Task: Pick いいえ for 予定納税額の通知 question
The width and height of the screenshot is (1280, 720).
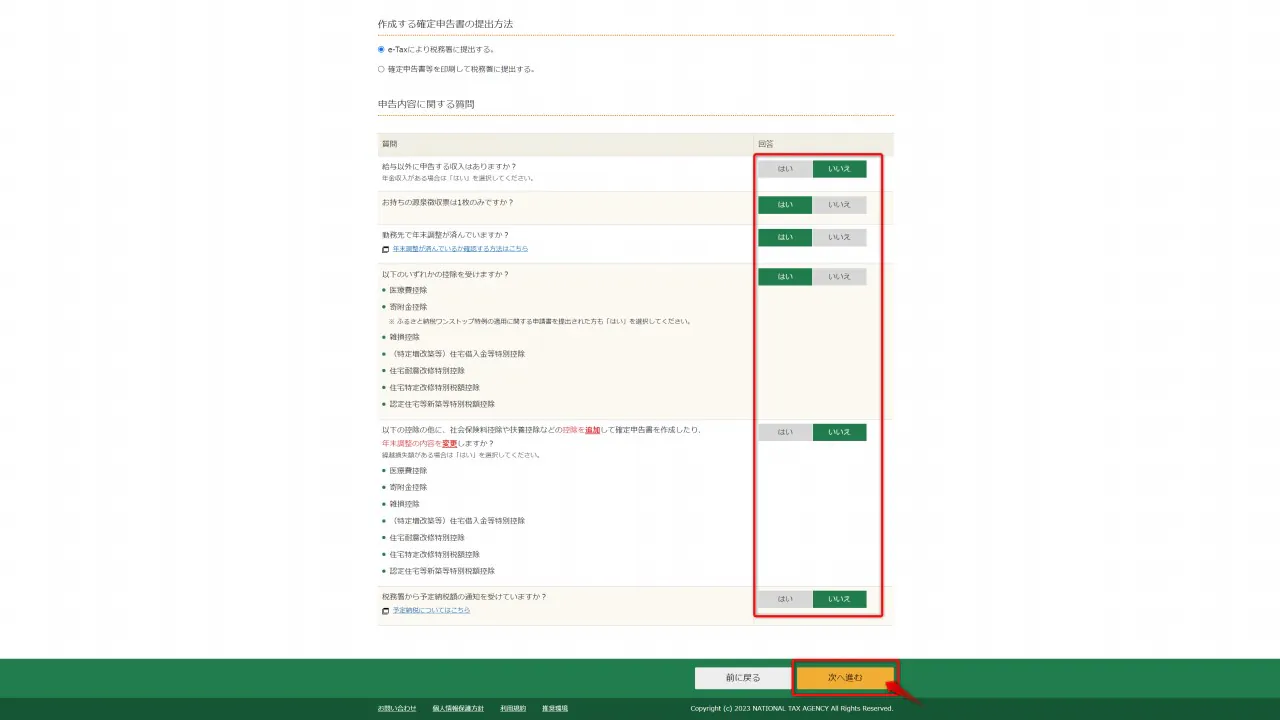Action: pos(839,599)
